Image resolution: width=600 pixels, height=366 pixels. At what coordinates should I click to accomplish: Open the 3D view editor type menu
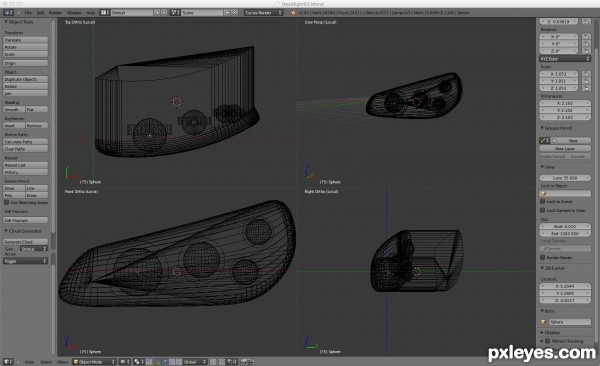click(x=8, y=362)
